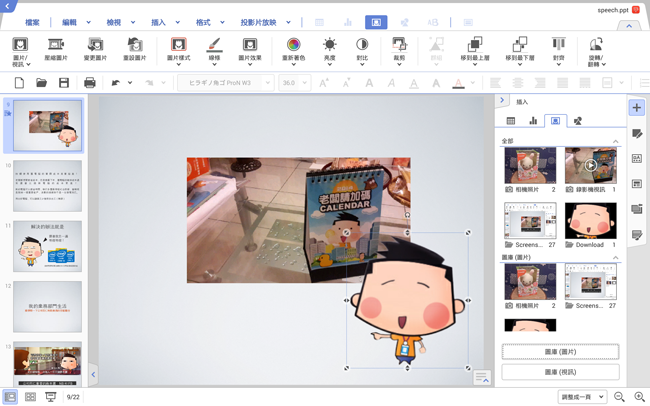The image size is (650, 406).
Task: Select slide 11 thumbnail
Action: [x=48, y=246]
